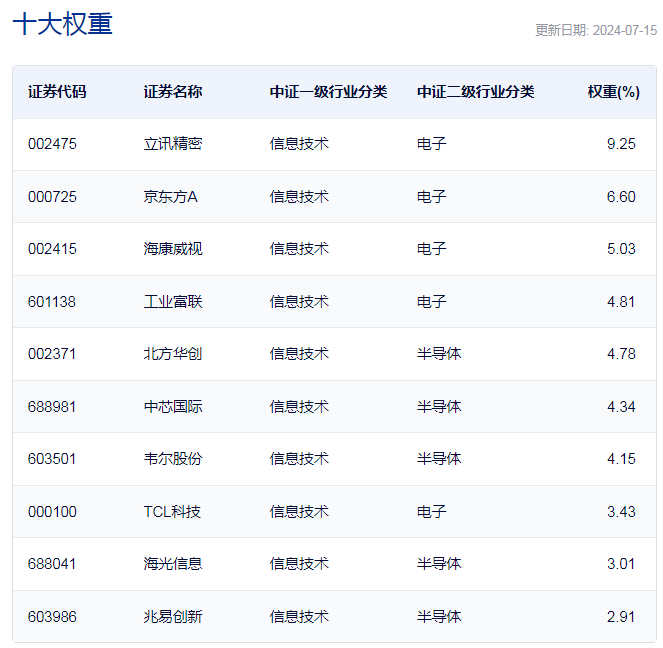Viewport: 663px width, 648px height.
Task: Click 电子 in the 京东方A row
Action: coord(432,197)
